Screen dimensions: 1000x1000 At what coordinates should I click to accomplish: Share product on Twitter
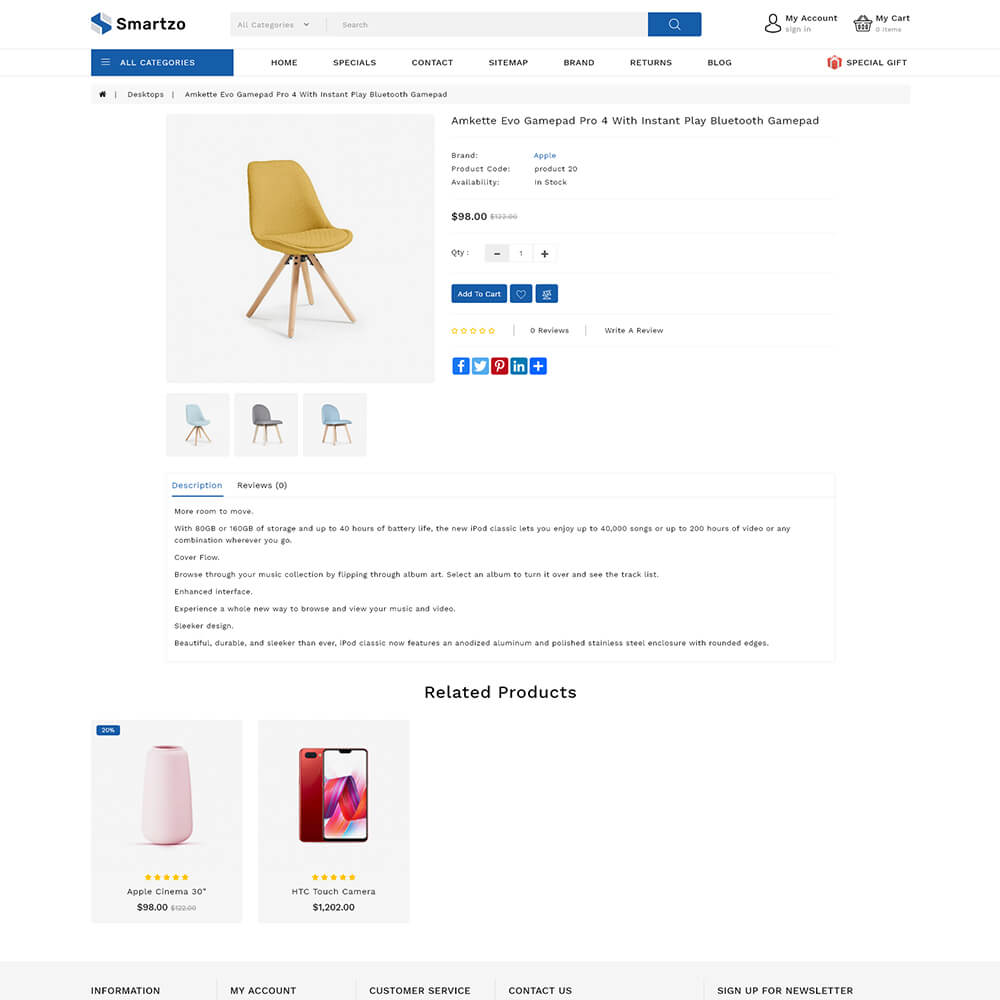click(x=480, y=366)
